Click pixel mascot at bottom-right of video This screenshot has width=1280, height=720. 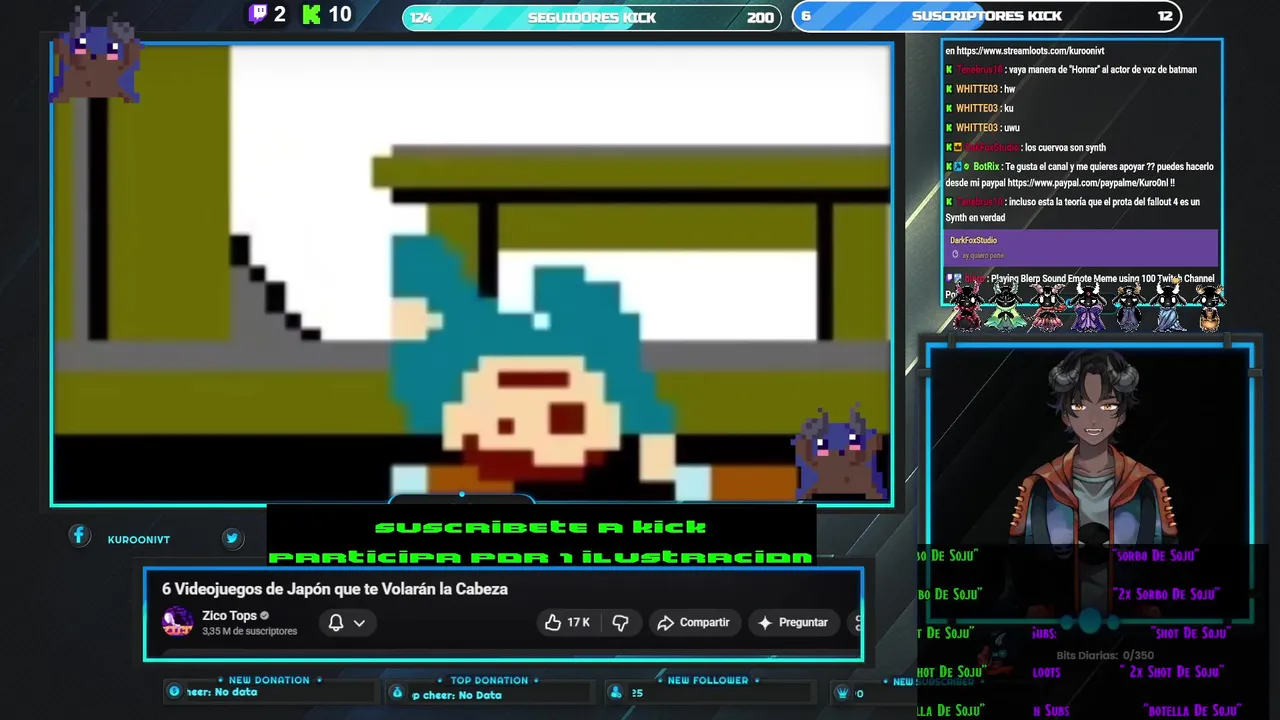(840, 453)
